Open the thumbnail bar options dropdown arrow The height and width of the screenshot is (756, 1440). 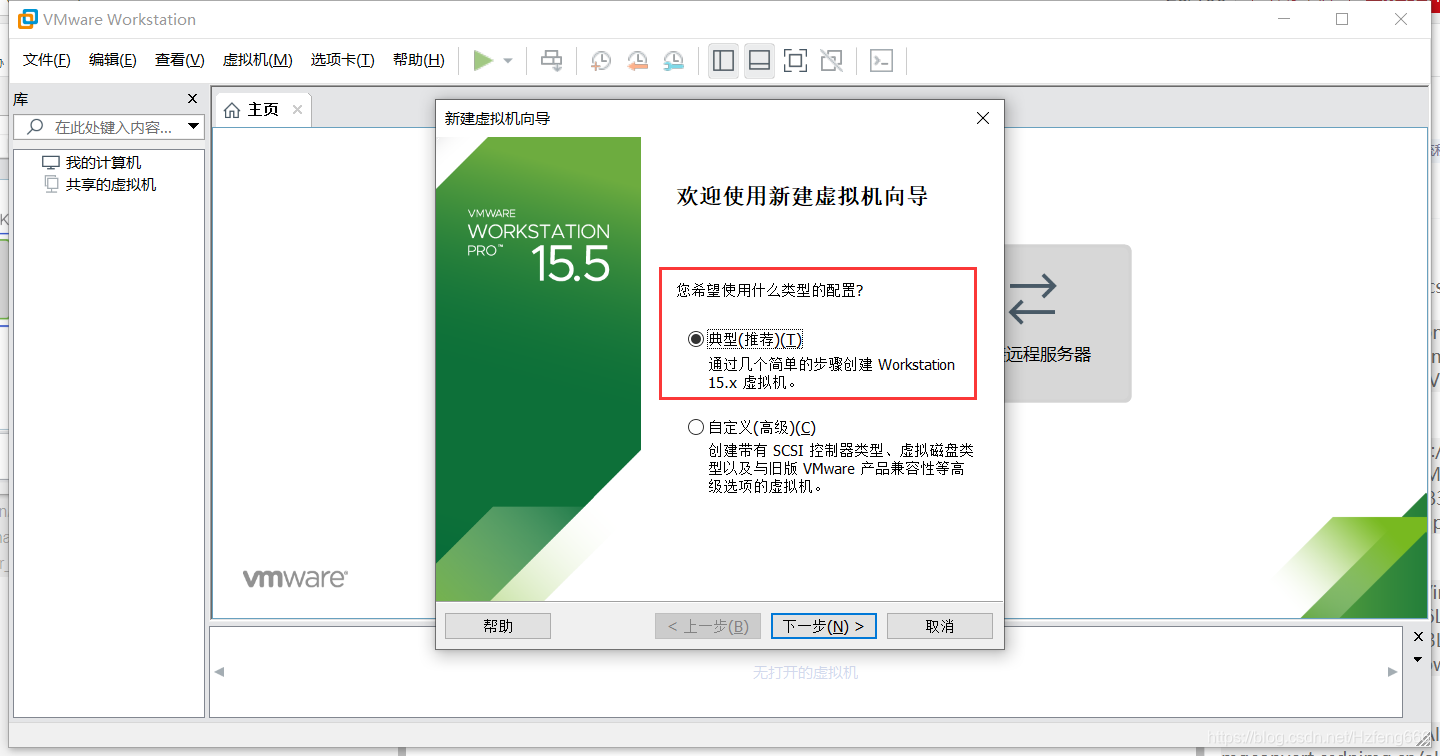point(1418,660)
